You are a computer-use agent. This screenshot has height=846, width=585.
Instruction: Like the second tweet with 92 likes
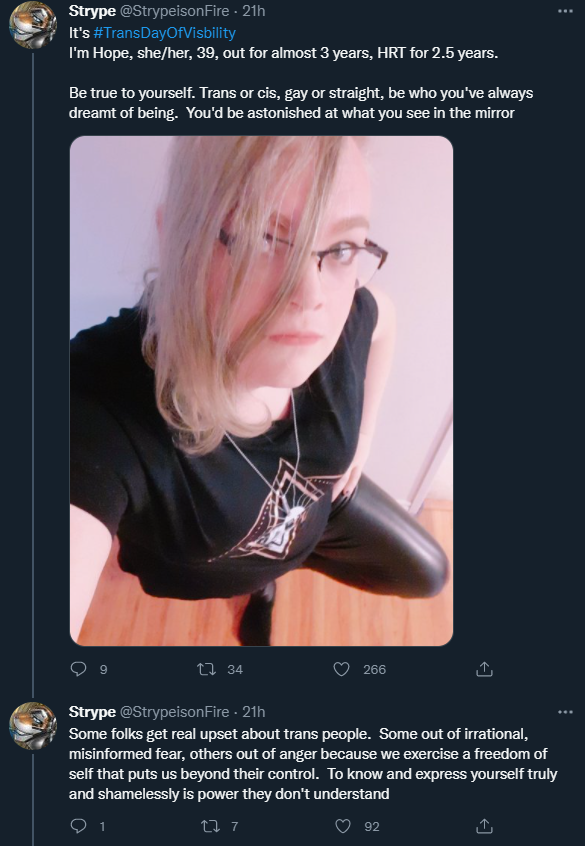point(343,826)
